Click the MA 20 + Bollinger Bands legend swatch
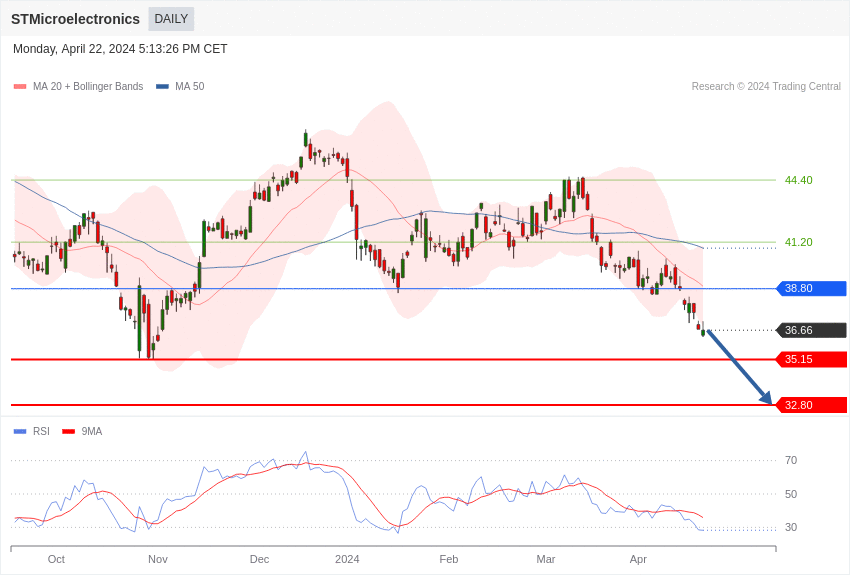850x576 pixels. (x=20, y=87)
